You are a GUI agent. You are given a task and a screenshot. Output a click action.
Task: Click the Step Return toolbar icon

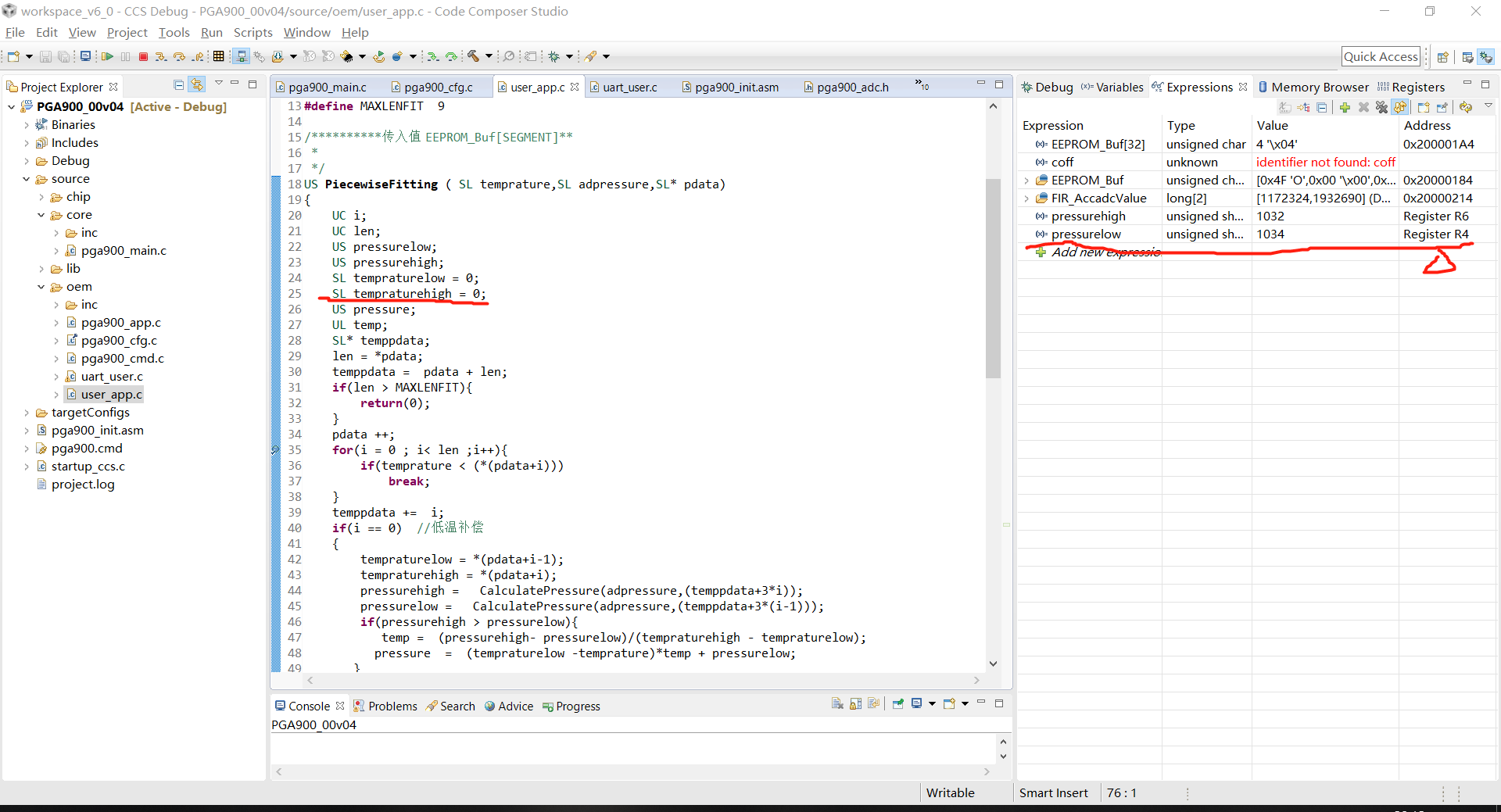tap(199, 56)
